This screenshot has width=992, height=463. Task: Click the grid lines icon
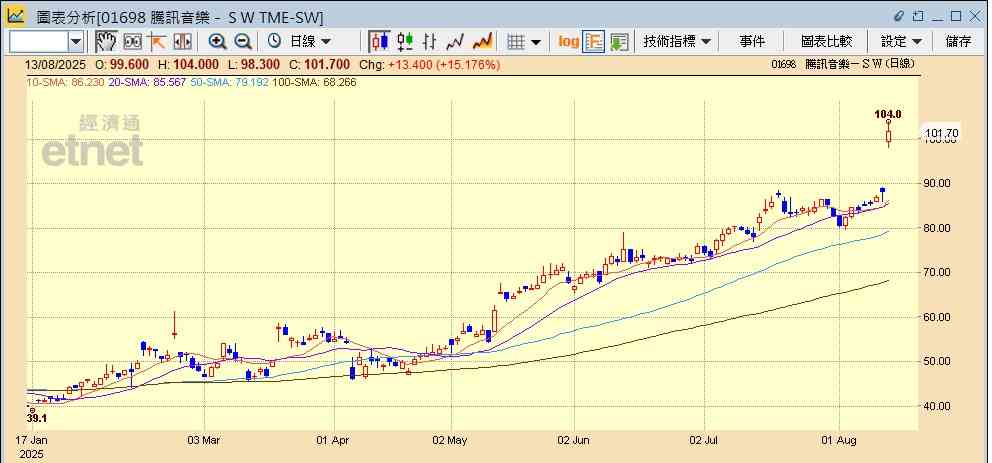tap(516, 42)
